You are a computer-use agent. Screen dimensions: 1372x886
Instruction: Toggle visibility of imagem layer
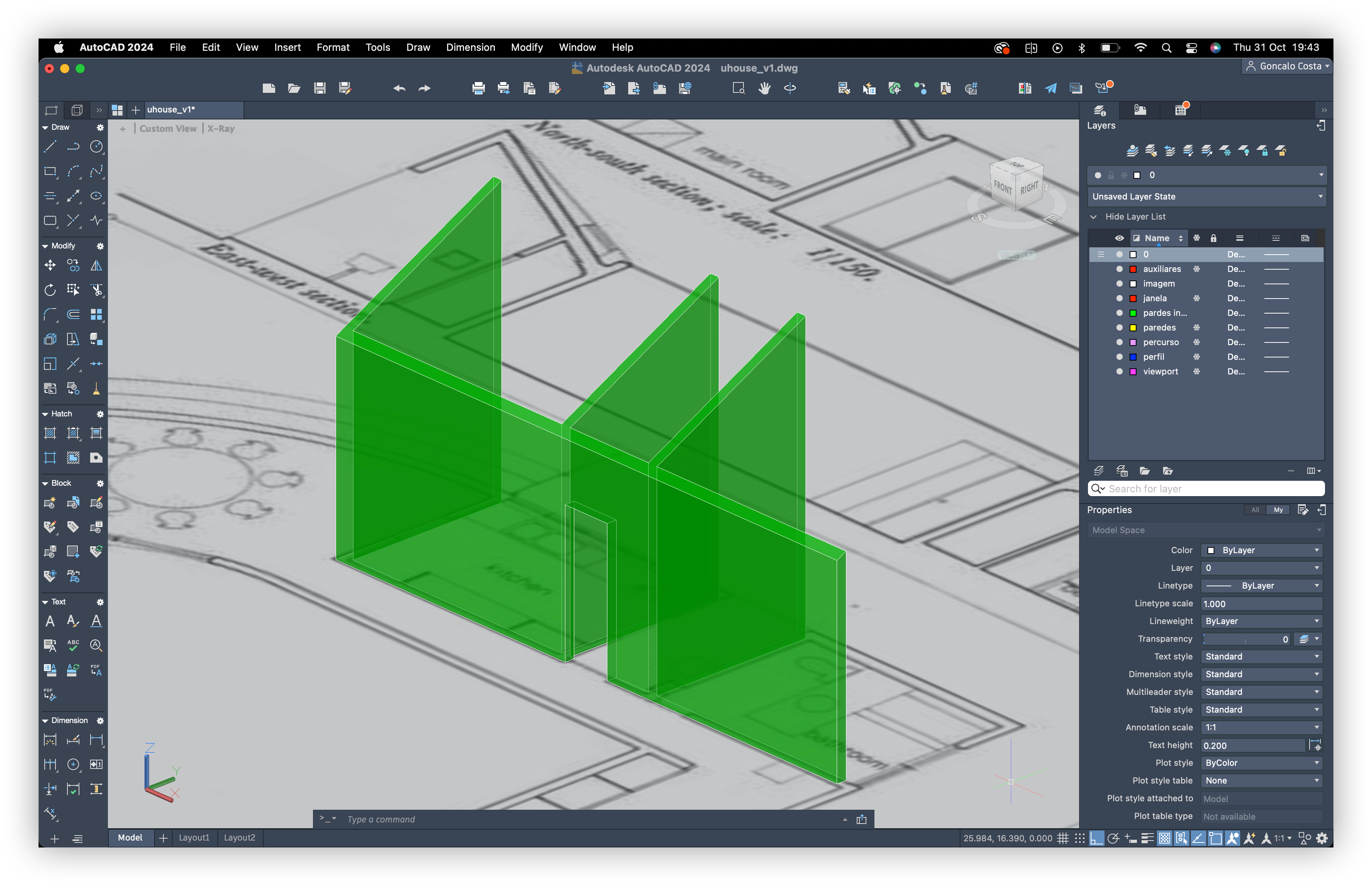(x=1119, y=284)
